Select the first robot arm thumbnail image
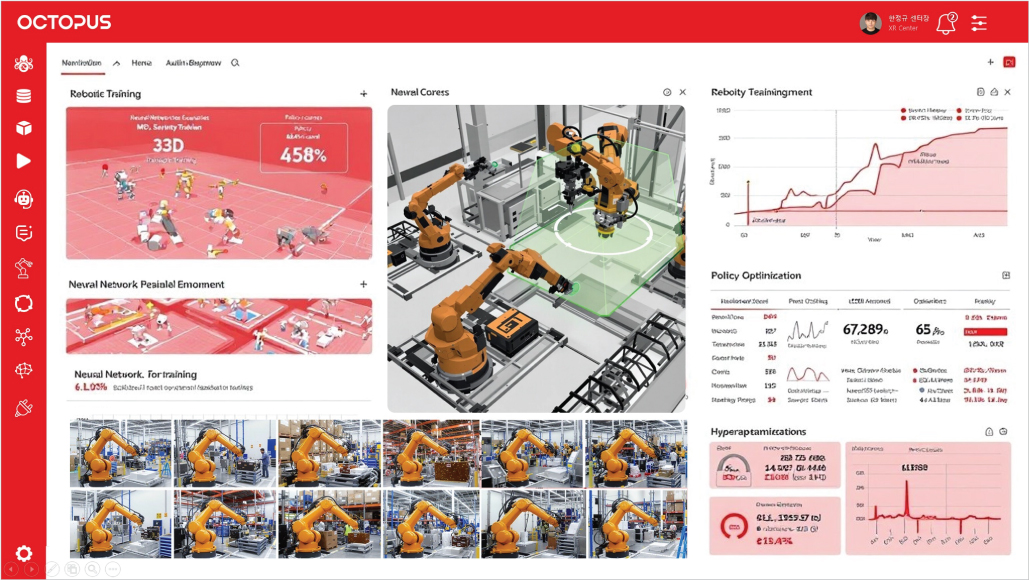The height and width of the screenshot is (580, 1029). pyautogui.click(x=121, y=454)
